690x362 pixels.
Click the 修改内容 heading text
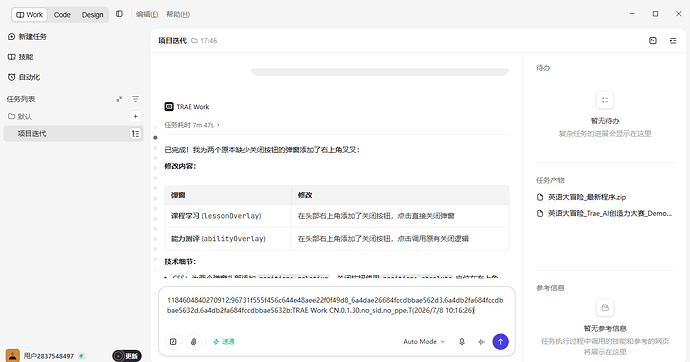180,166
